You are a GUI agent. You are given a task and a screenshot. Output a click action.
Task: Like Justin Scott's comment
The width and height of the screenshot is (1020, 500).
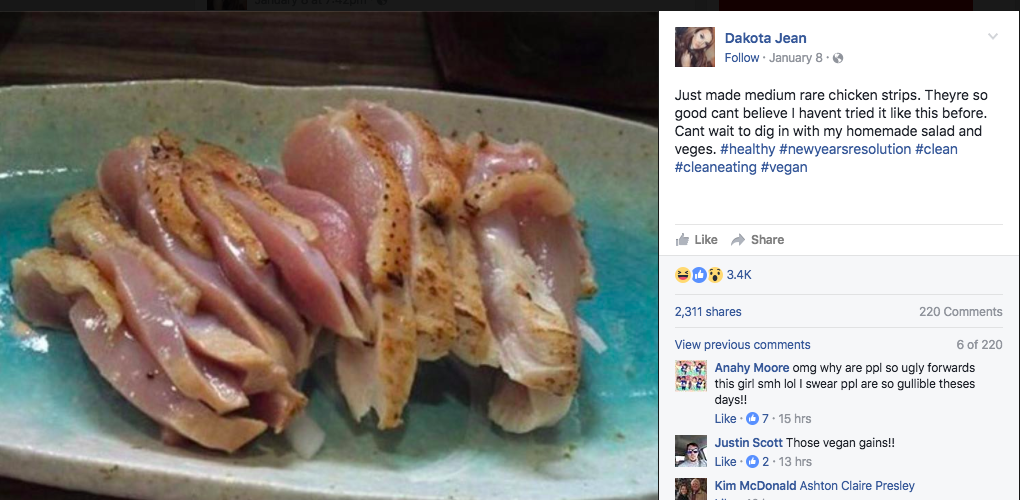(725, 462)
